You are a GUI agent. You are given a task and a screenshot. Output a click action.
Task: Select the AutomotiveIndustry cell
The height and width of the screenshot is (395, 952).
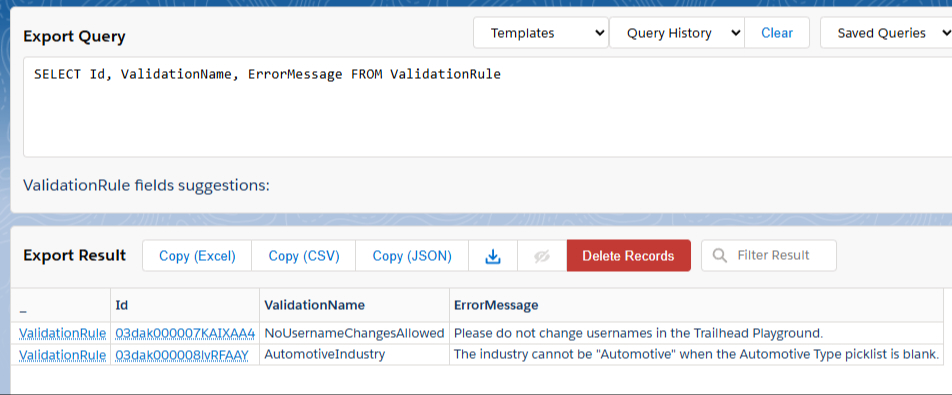point(354,354)
